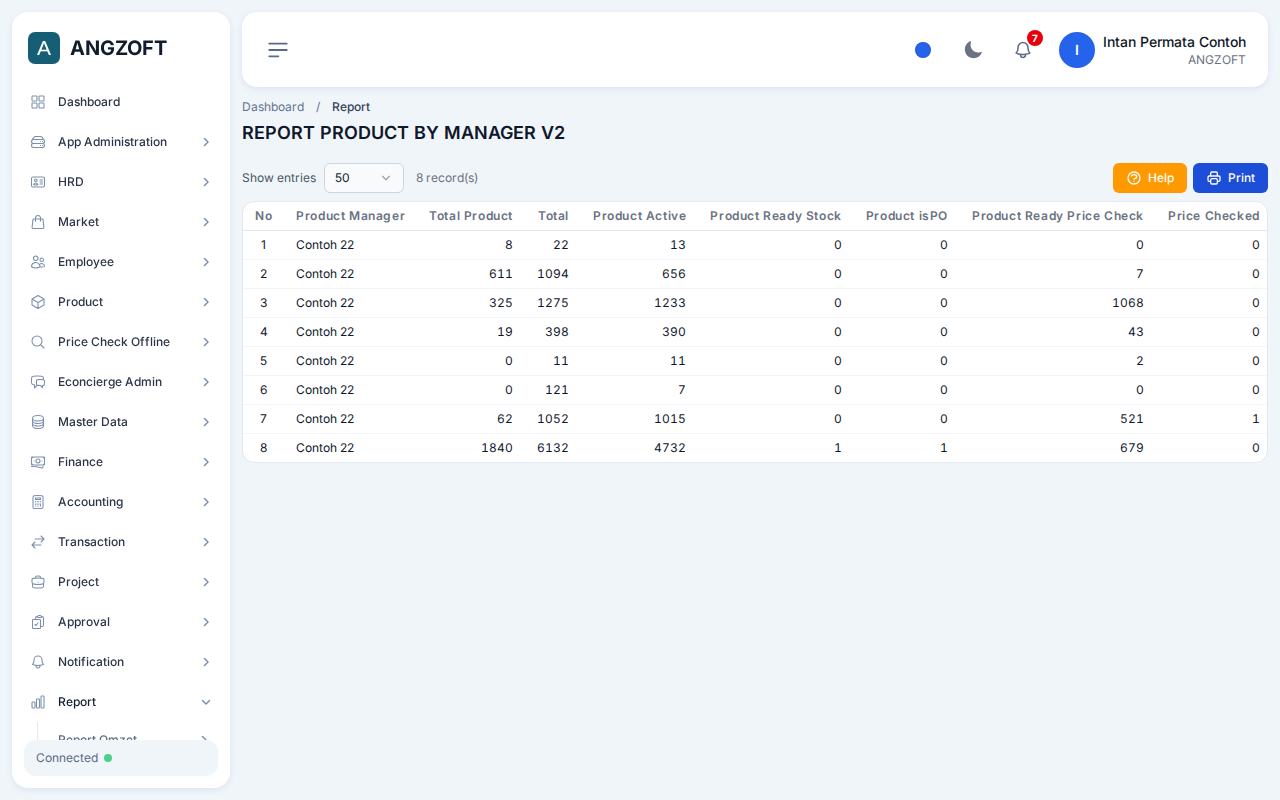Click the Dashboard grid icon
Viewport: 1280px width, 800px height.
tap(38, 102)
